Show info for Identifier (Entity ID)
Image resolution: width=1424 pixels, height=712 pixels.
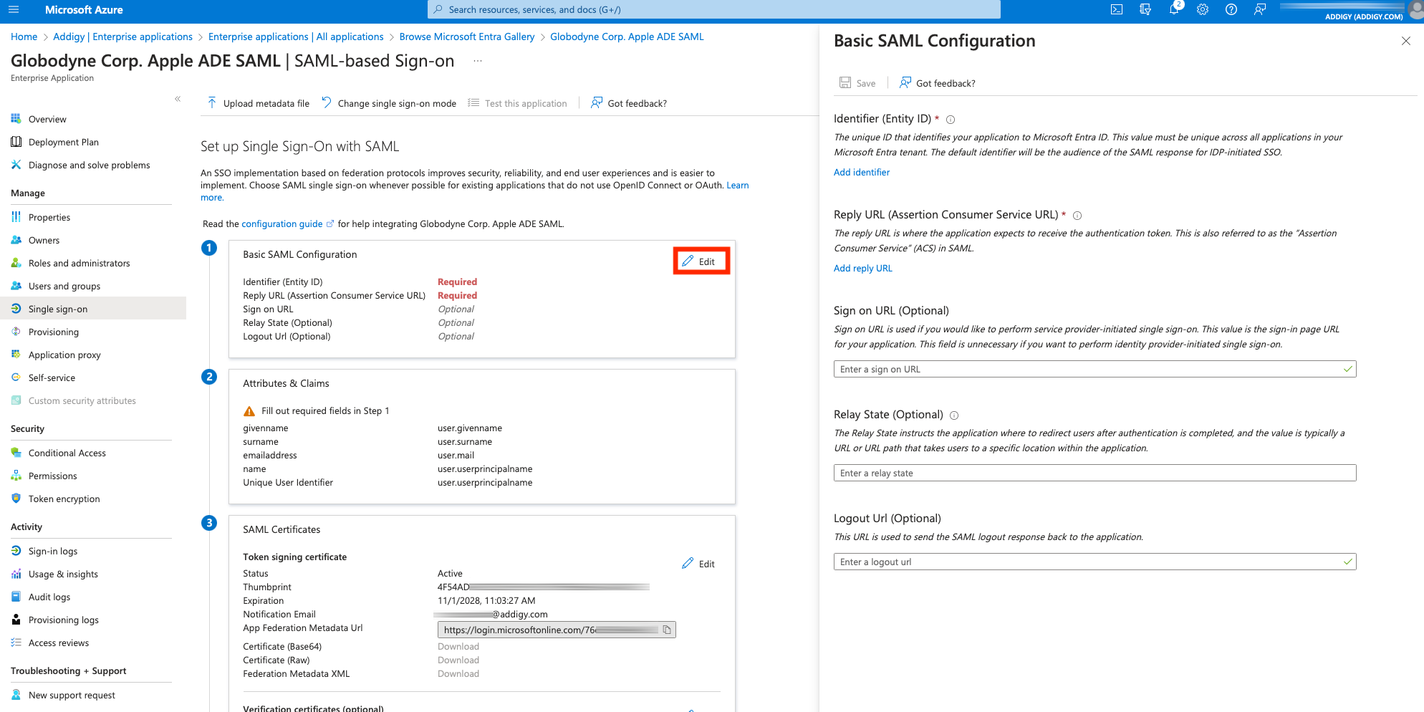(x=951, y=120)
